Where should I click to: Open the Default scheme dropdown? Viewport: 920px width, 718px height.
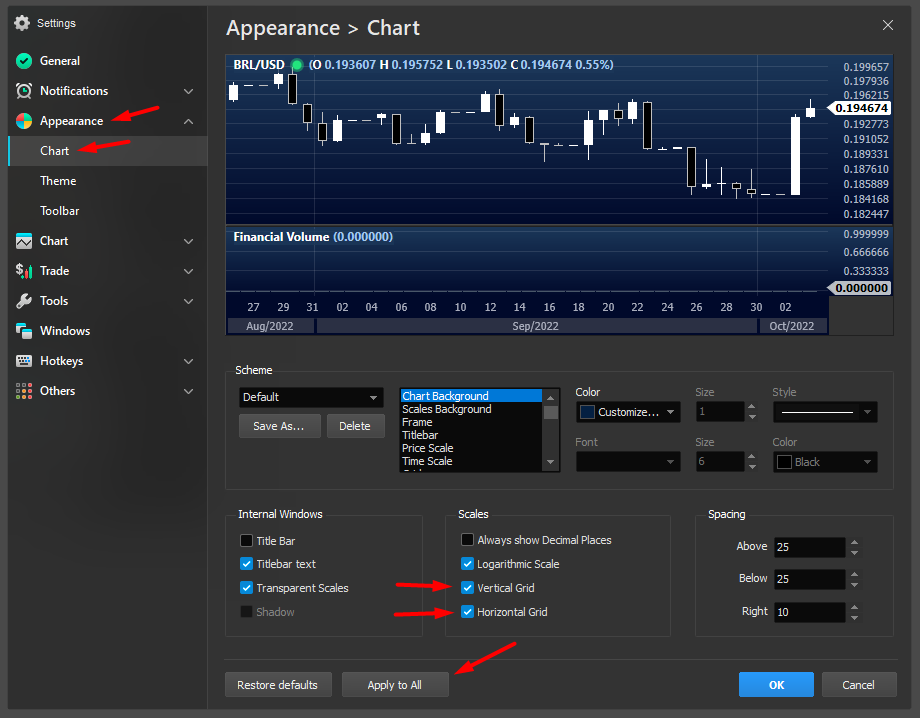tap(310, 397)
